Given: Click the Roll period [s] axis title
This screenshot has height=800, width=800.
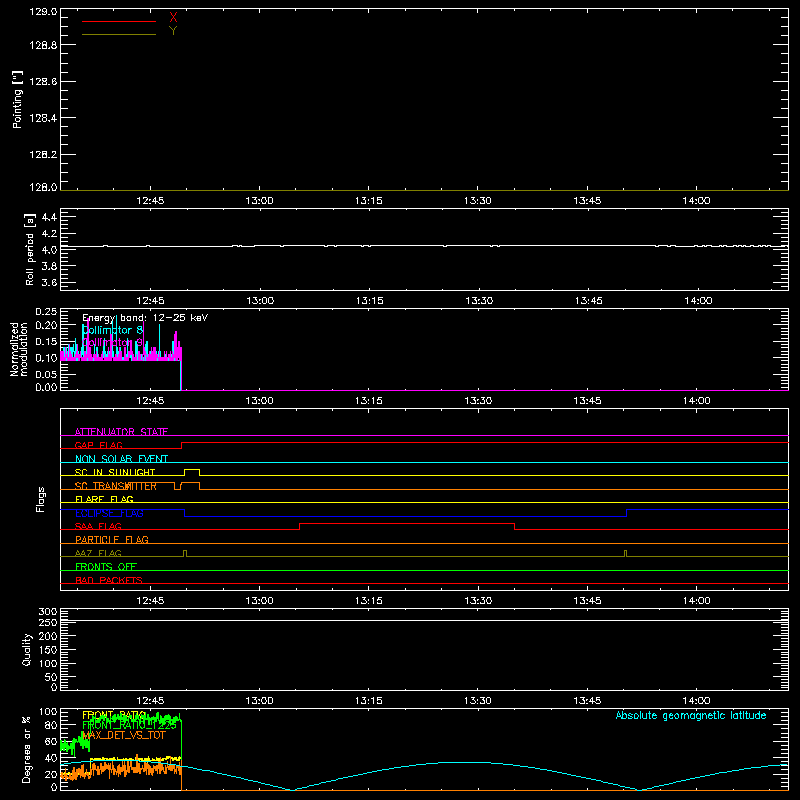Looking at the screenshot, I should pyautogui.click(x=30, y=249).
